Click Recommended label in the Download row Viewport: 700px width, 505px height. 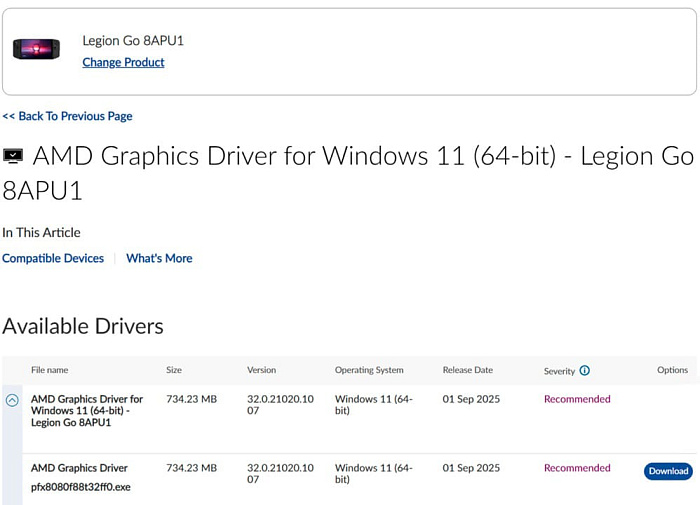[577, 468]
